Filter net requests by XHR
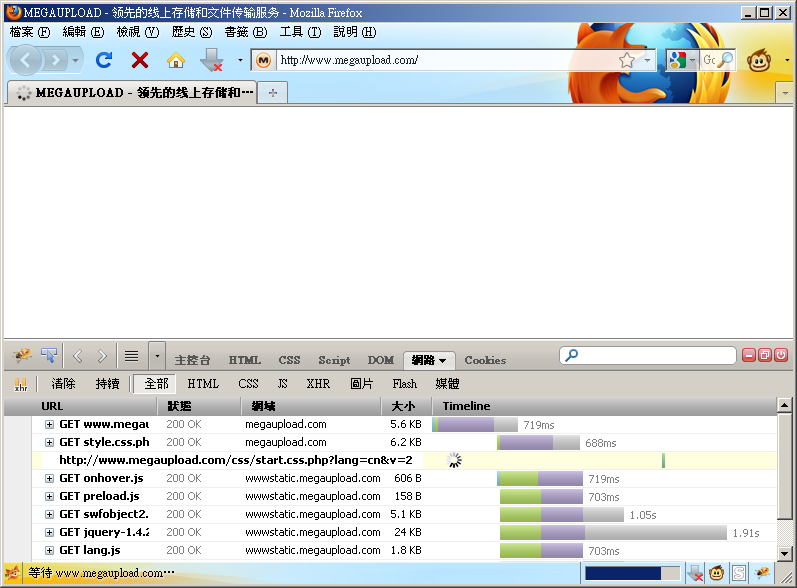 [x=318, y=384]
